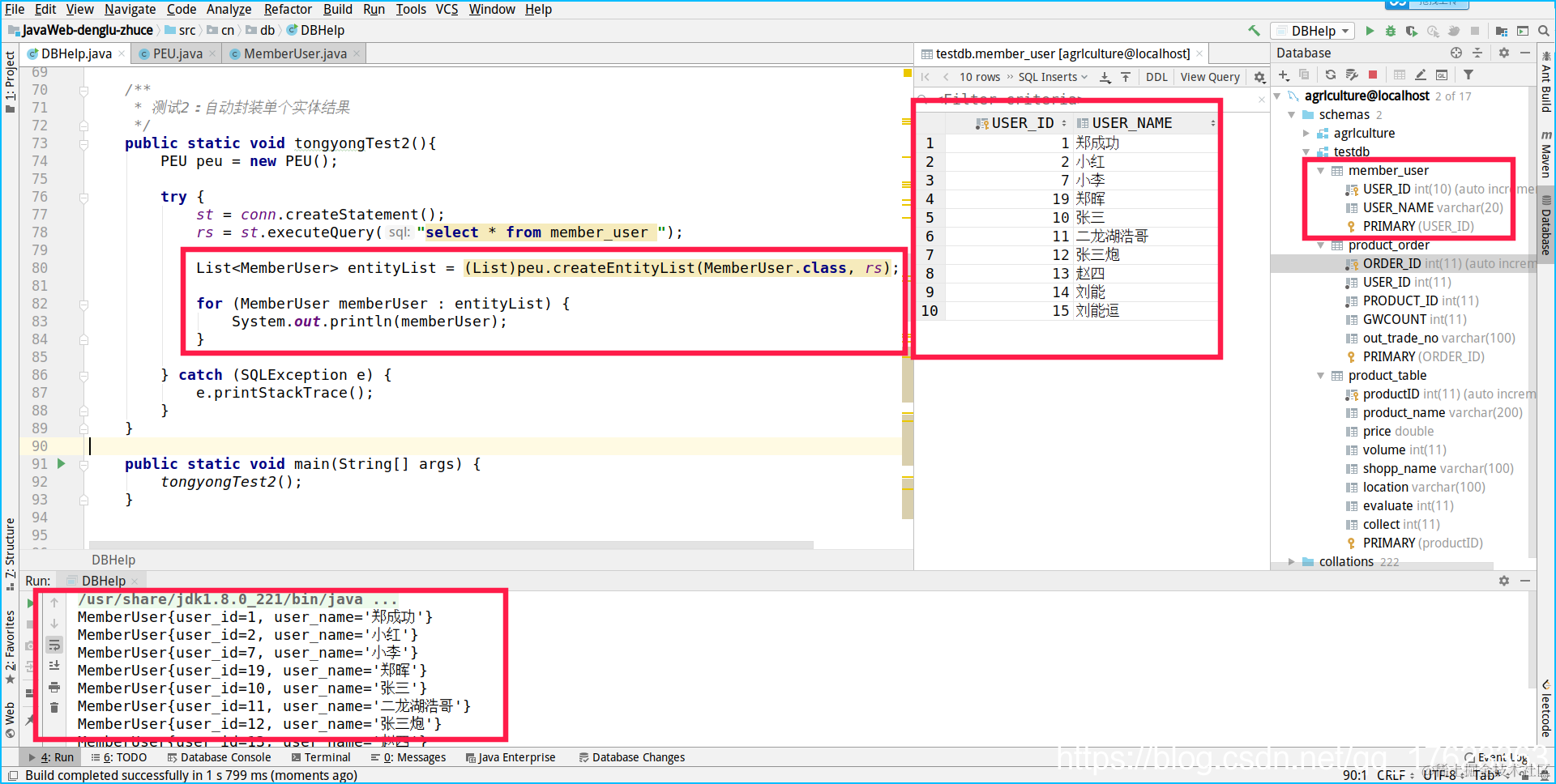
Task: Open the DBHelp run configuration dropdown
Action: (x=1314, y=31)
